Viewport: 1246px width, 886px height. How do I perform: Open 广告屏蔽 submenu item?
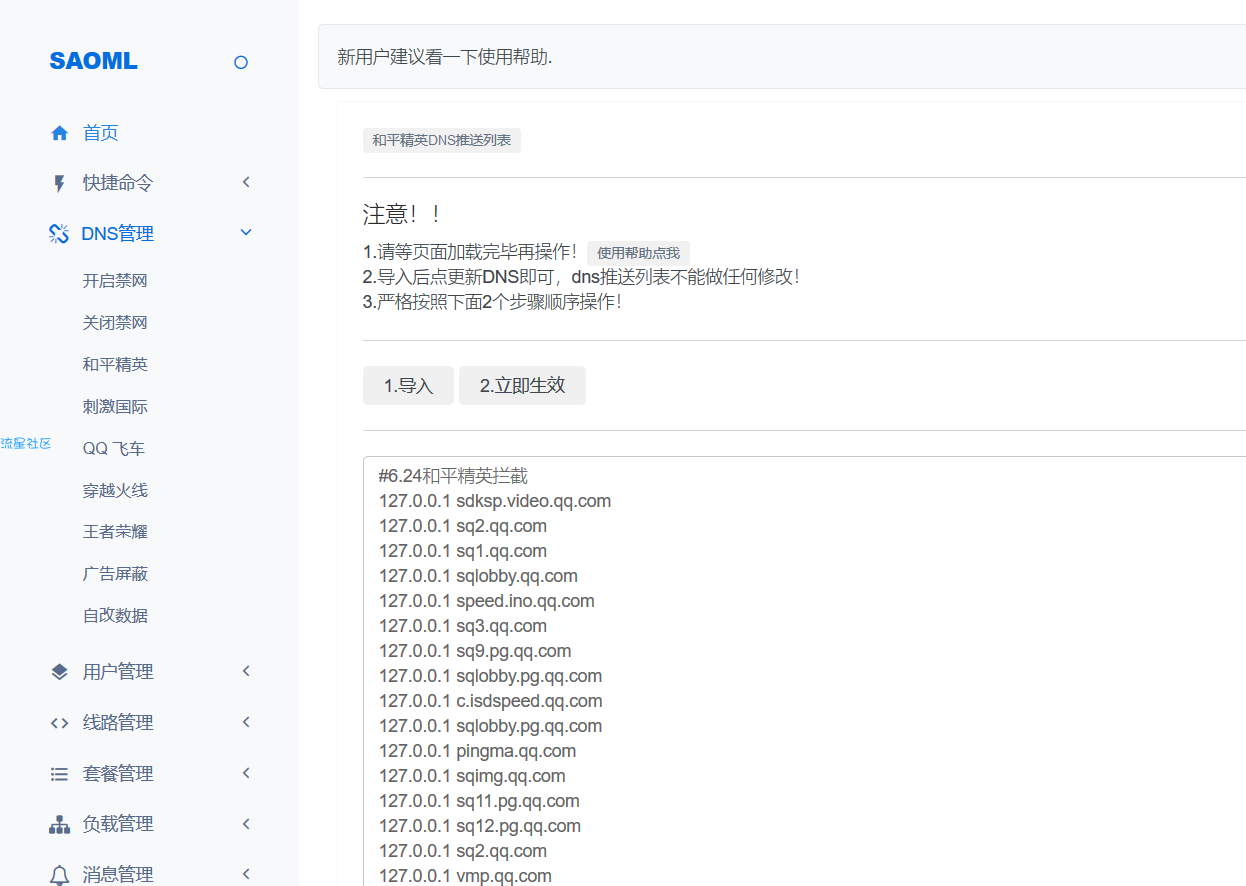[x=115, y=574]
